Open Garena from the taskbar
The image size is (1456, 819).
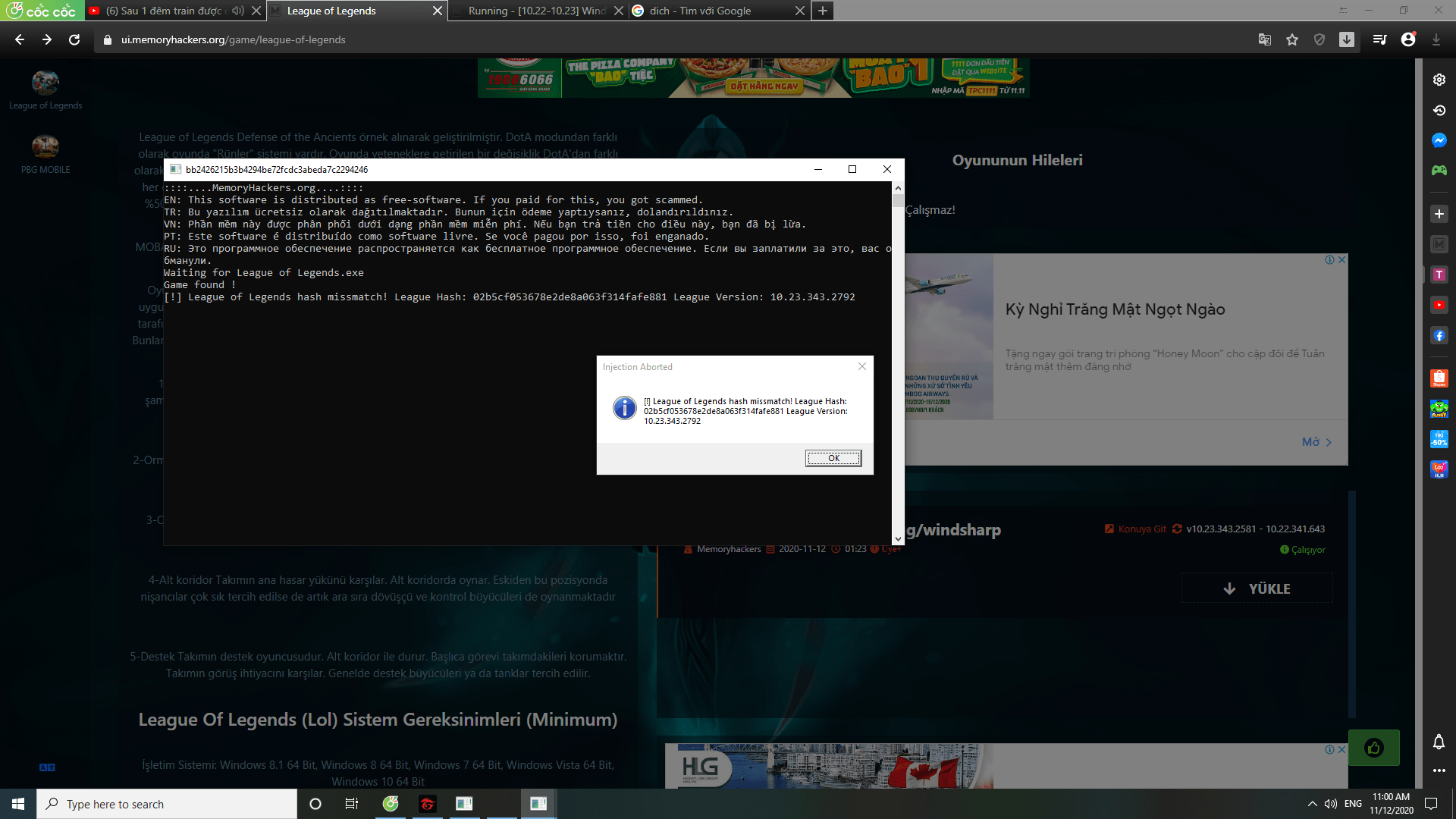(x=428, y=804)
